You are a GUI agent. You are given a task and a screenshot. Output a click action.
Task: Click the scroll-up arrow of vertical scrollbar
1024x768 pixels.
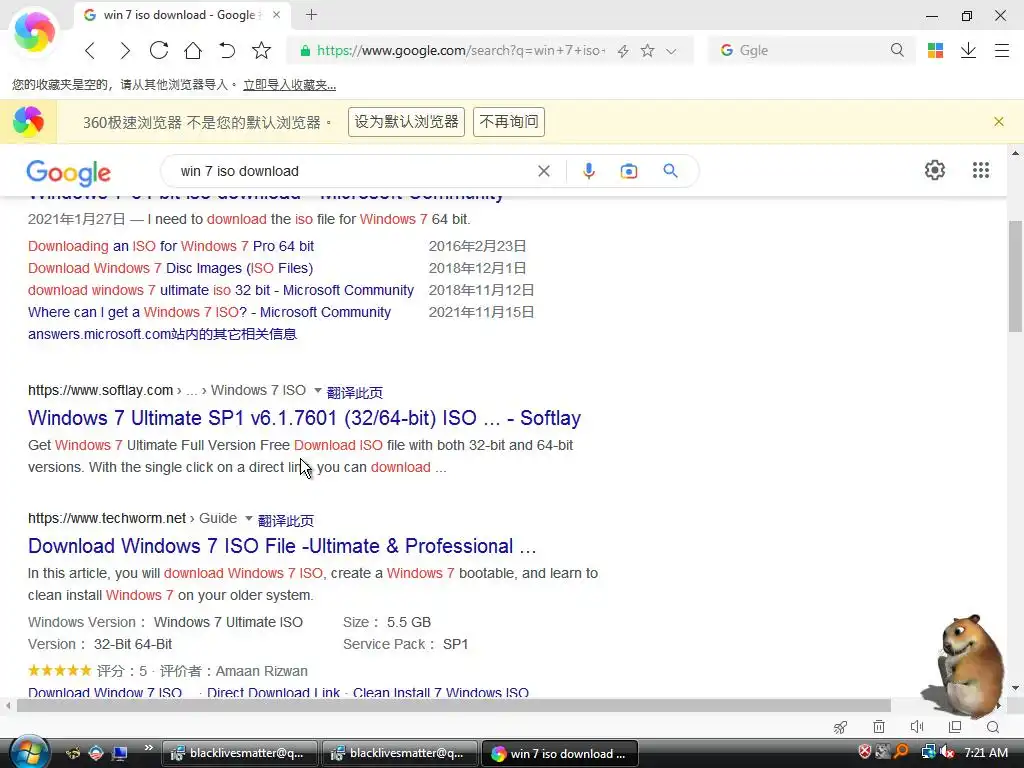[1015, 153]
